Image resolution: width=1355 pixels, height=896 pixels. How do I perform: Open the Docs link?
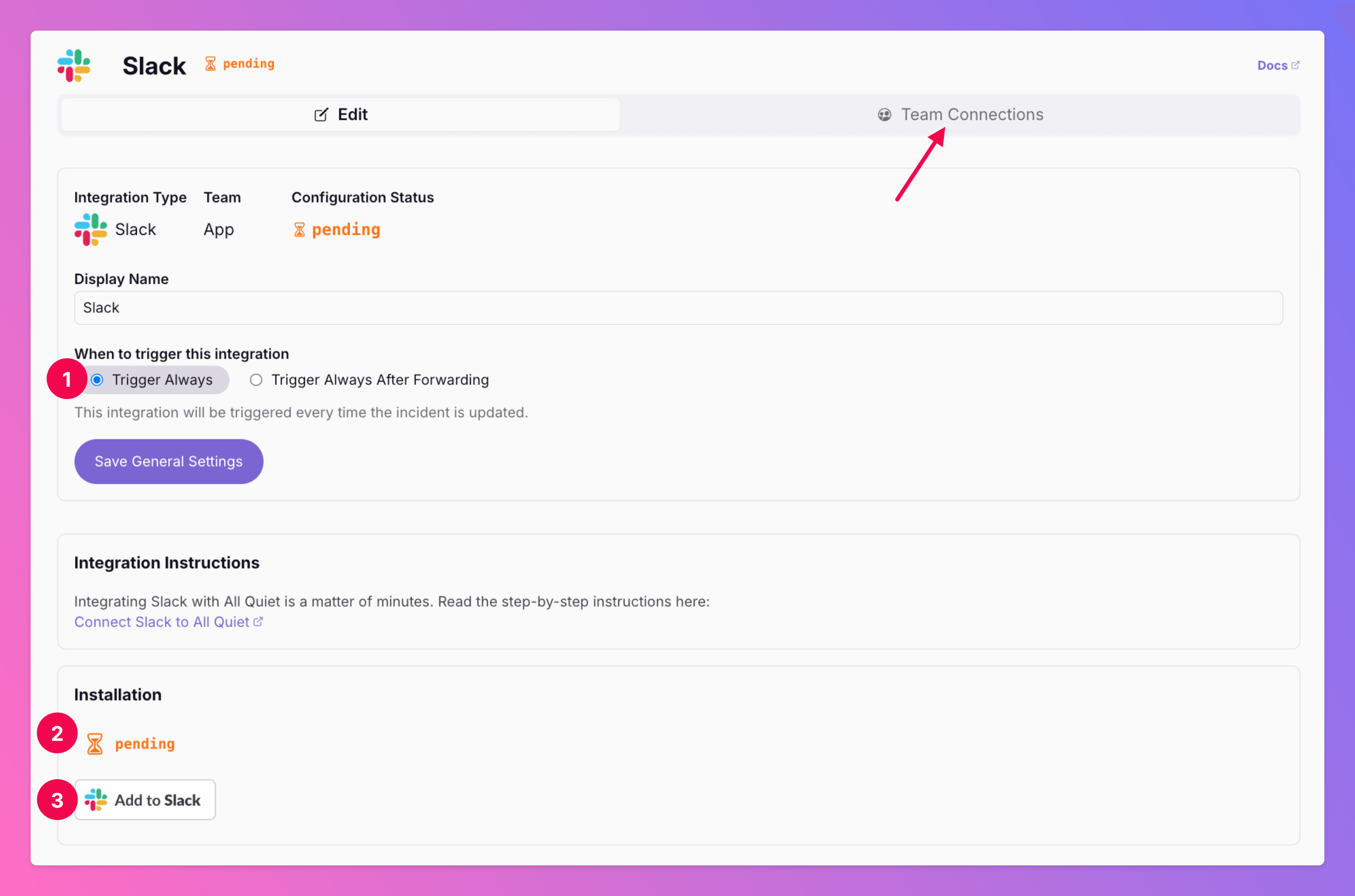point(1272,66)
